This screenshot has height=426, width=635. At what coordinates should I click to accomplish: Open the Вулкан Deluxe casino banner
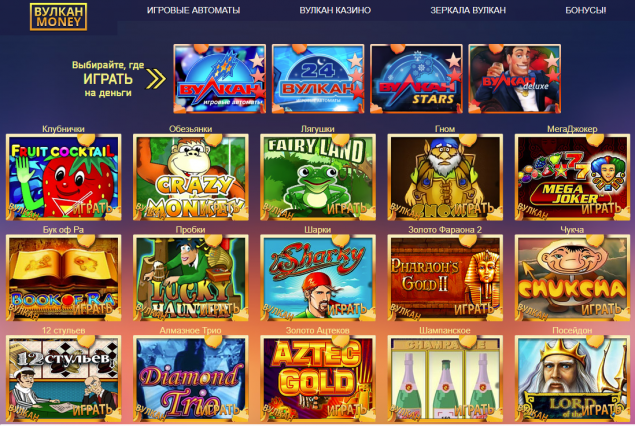(515, 79)
